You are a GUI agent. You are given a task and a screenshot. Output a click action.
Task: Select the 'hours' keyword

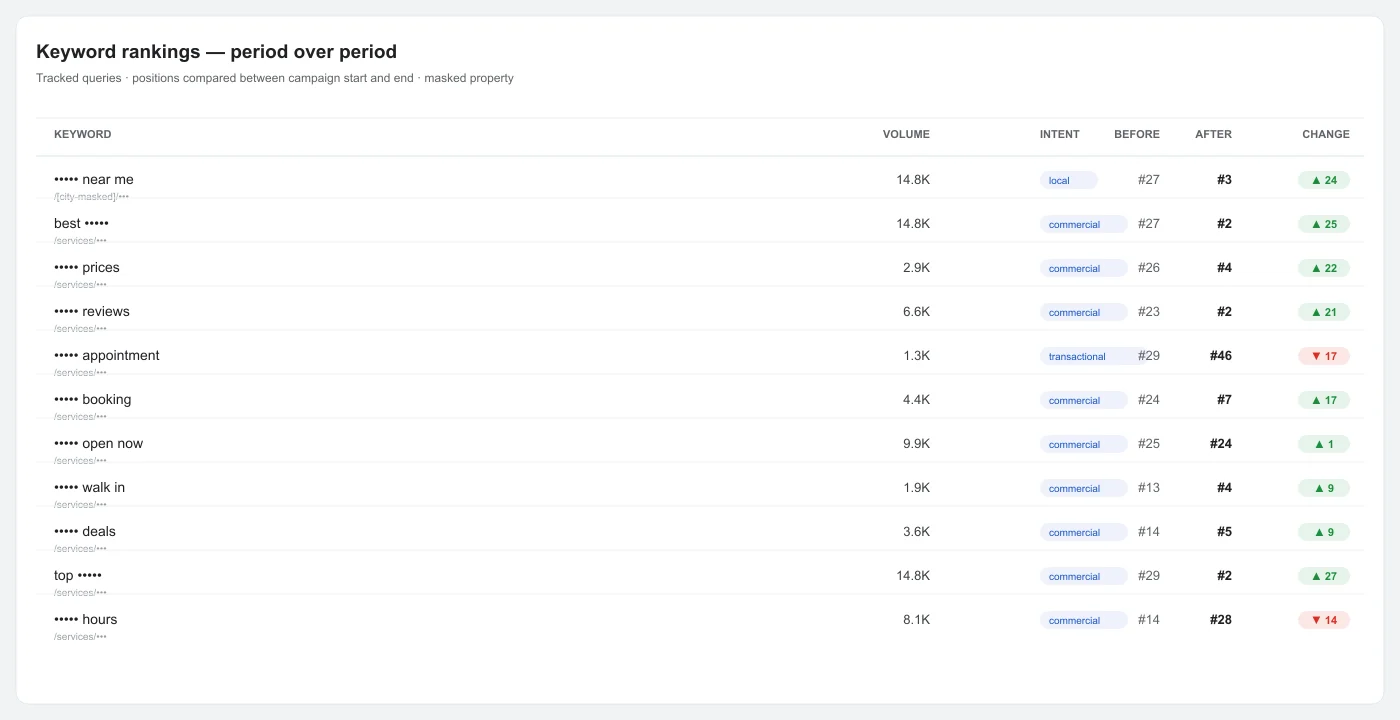(86, 619)
